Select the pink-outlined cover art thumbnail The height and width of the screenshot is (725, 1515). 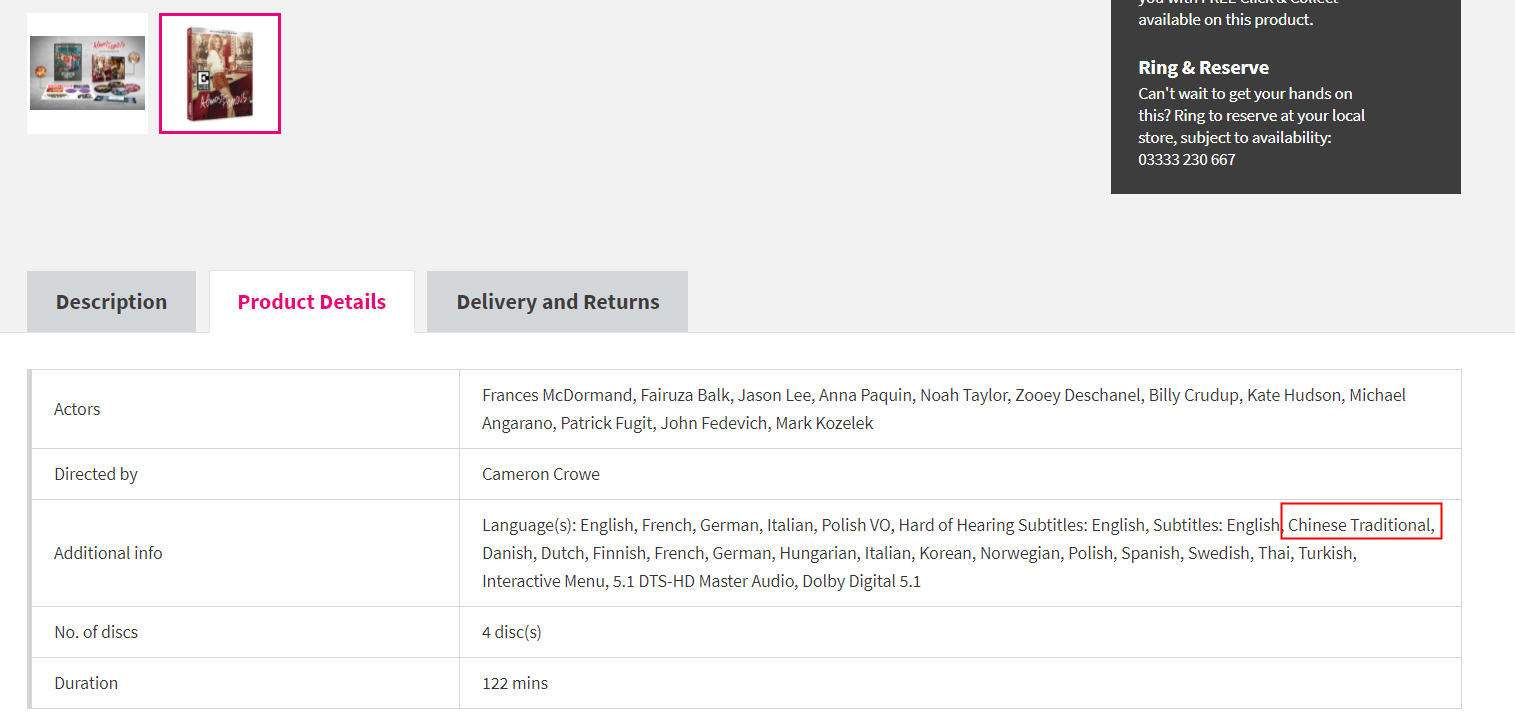point(220,73)
